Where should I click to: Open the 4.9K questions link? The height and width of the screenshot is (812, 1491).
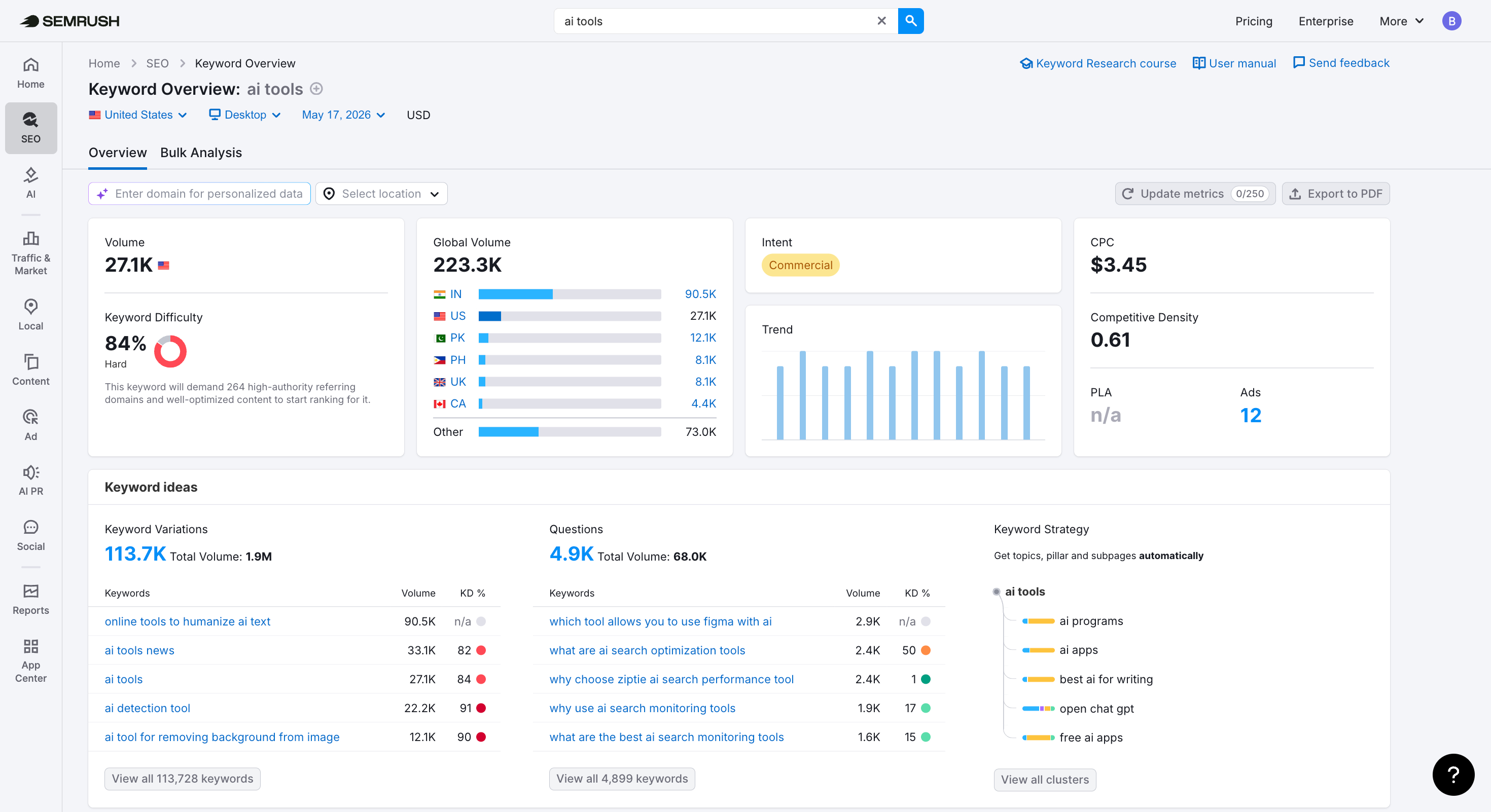[571, 554]
